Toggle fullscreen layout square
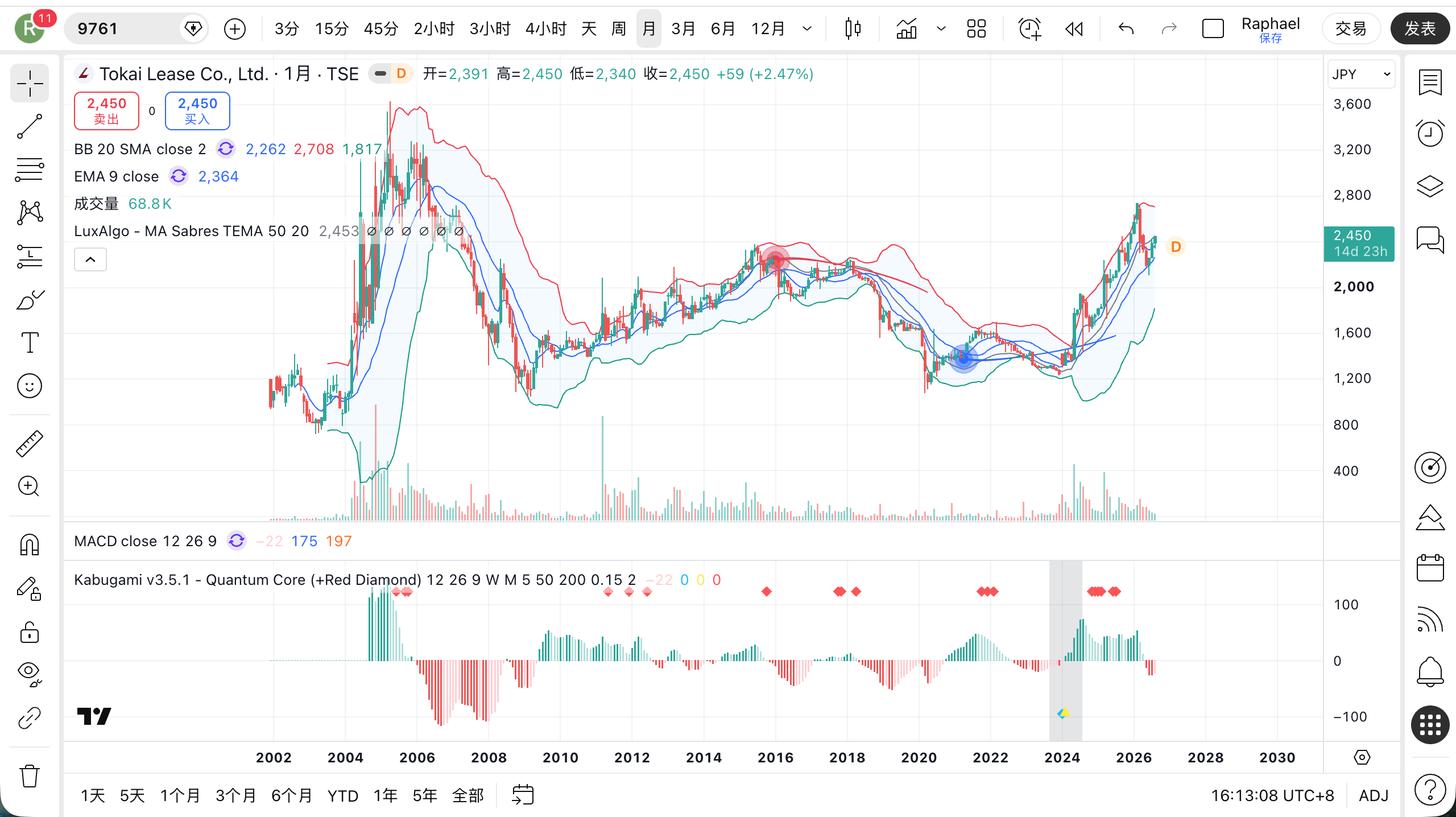This screenshot has width=1456, height=817. pos(1213,28)
